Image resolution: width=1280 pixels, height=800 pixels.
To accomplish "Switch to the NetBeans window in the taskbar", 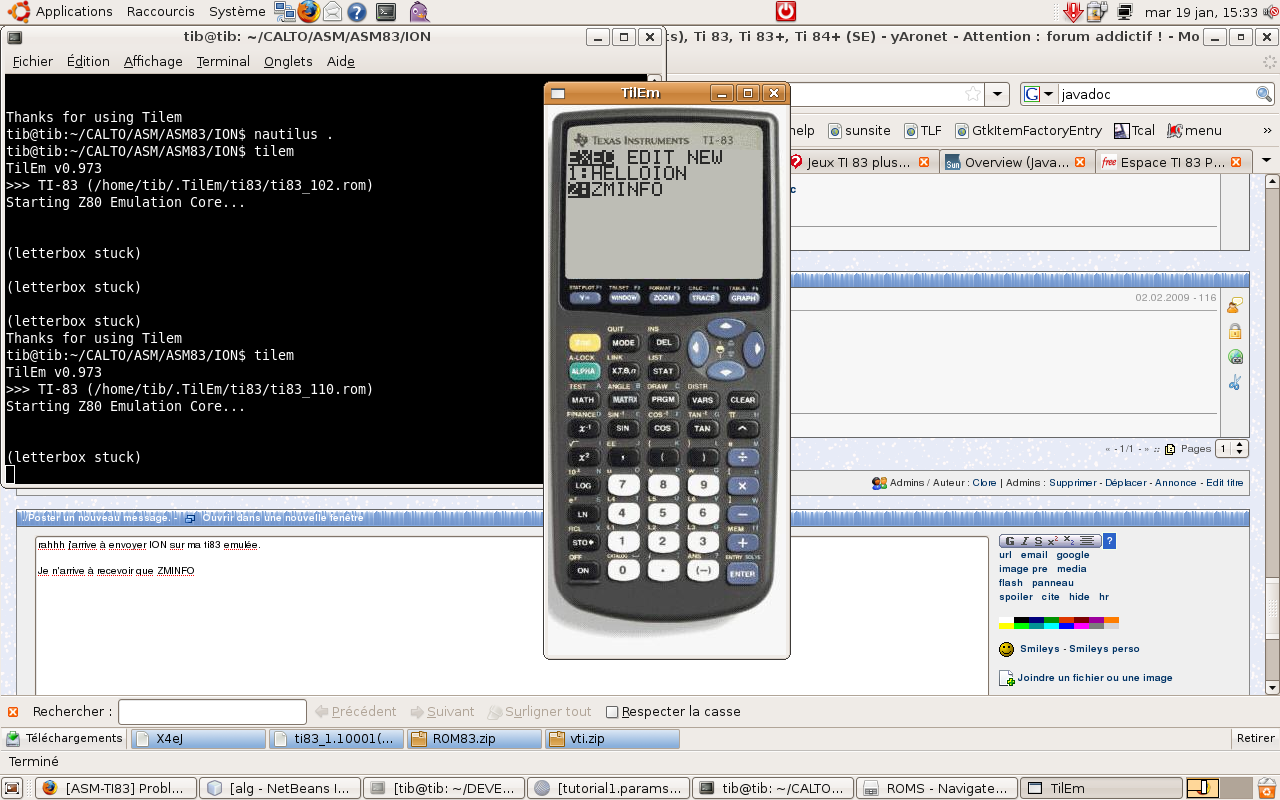I will tap(279, 788).
